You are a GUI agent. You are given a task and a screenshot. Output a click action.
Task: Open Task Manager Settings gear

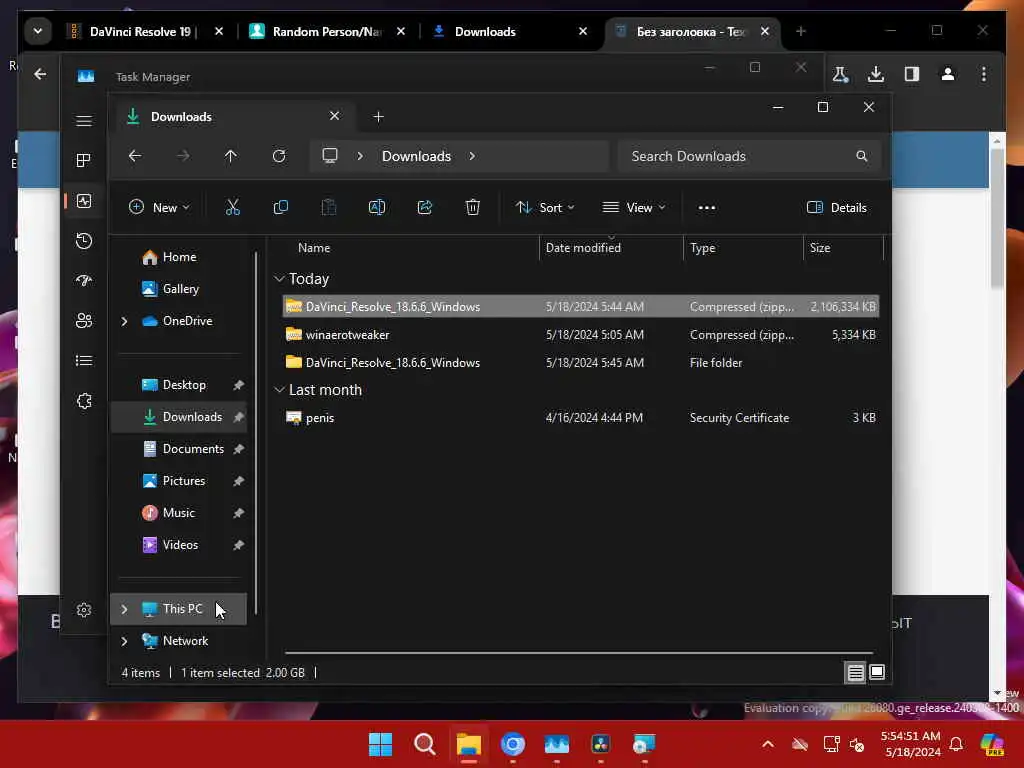pyautogui.click(x=84, y=610)
